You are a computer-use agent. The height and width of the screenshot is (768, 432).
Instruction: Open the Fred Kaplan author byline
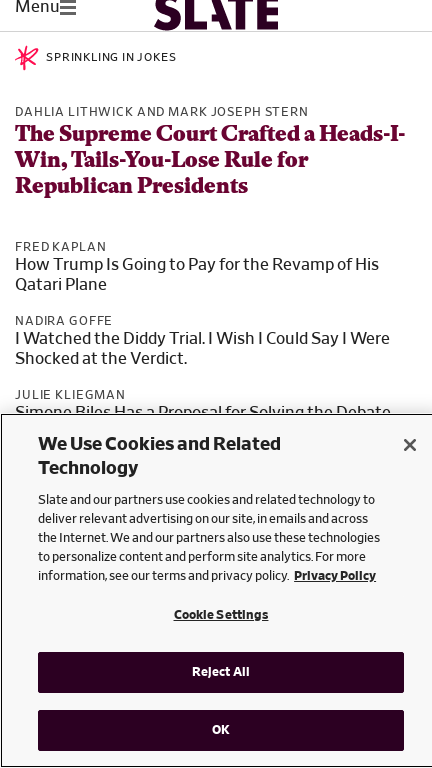pos(61,246)
